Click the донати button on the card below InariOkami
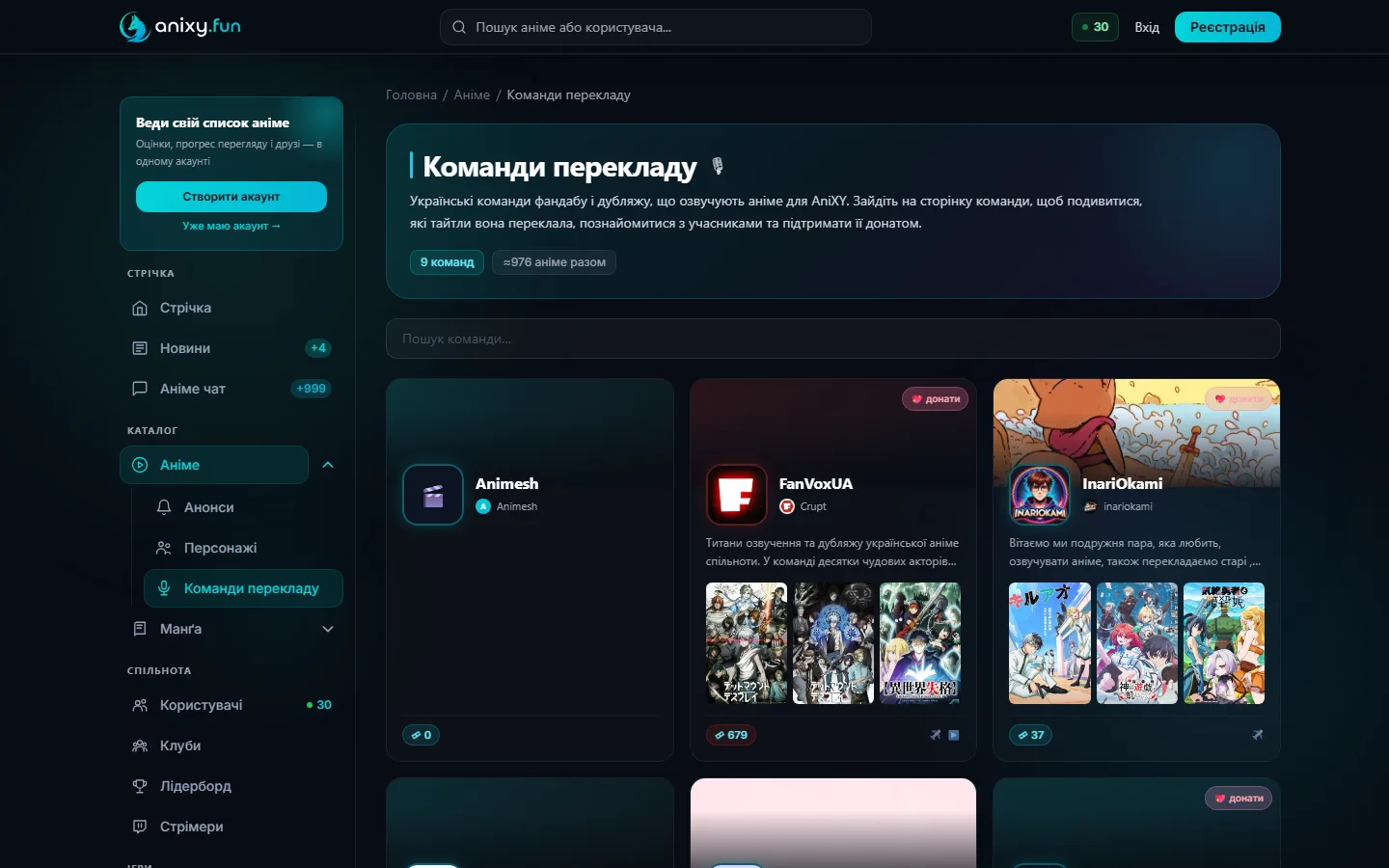 pos(1239,799)
